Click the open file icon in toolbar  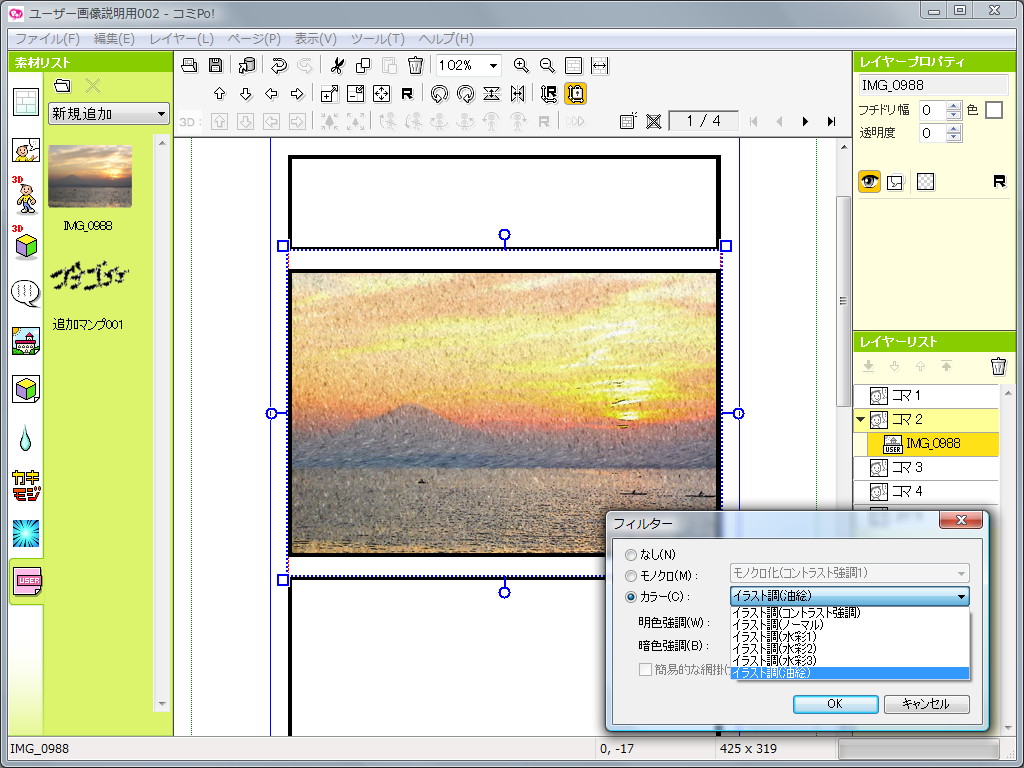tap(189, 65)
